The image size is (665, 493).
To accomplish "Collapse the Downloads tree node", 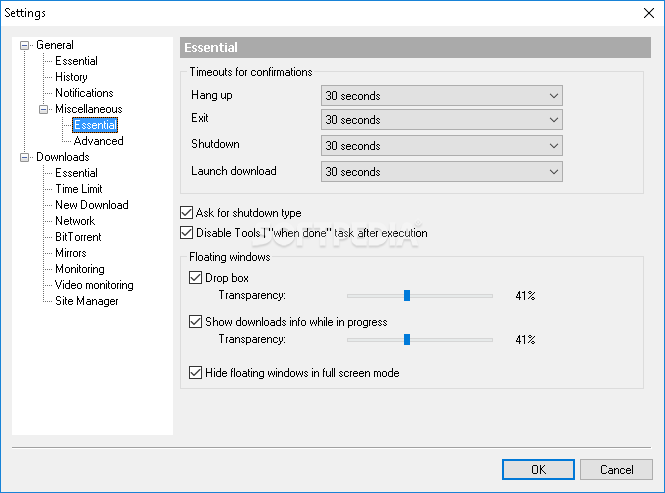I will pos(25,157).
